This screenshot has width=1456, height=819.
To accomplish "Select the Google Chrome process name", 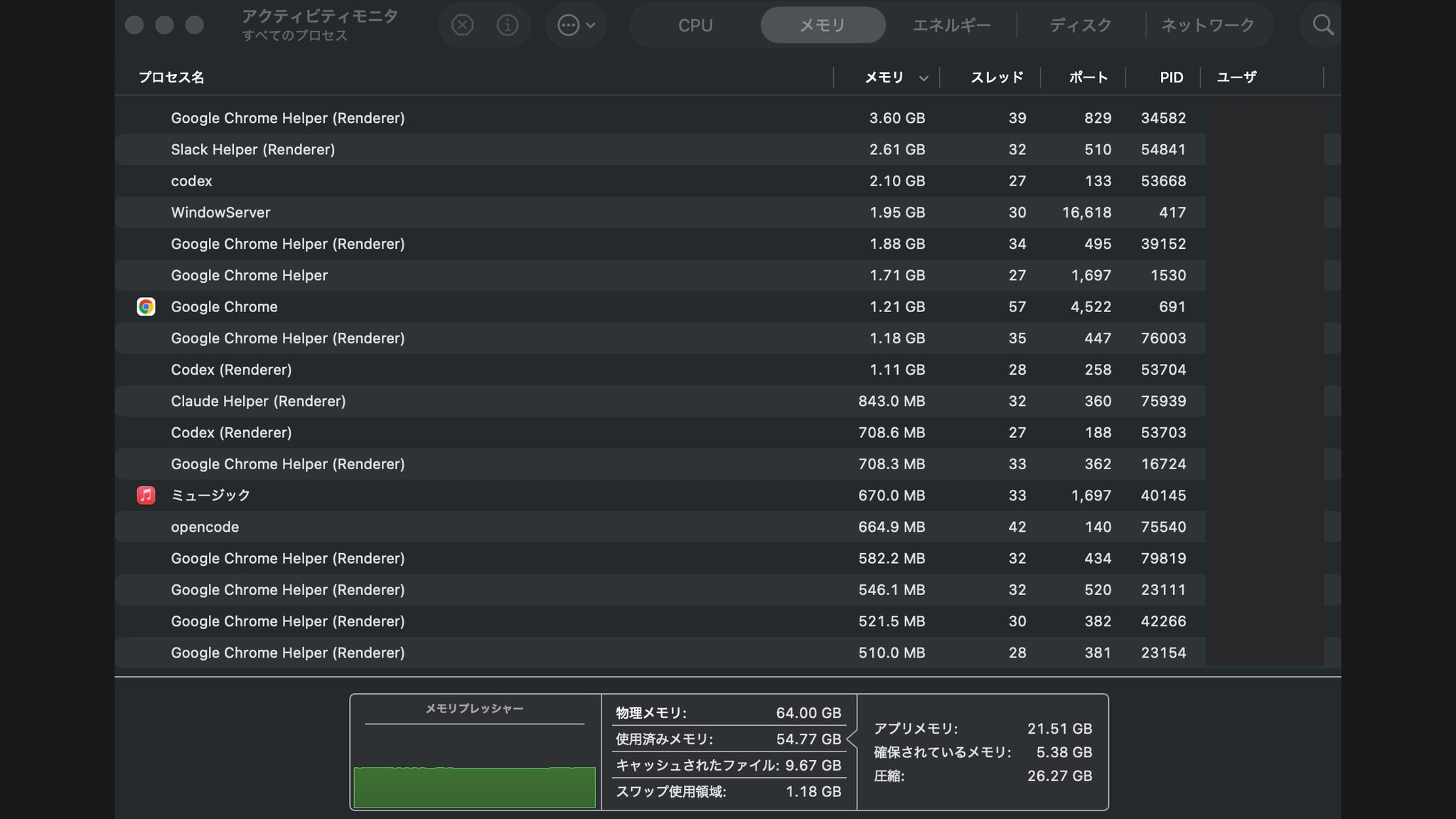I will tap(224, 306).
